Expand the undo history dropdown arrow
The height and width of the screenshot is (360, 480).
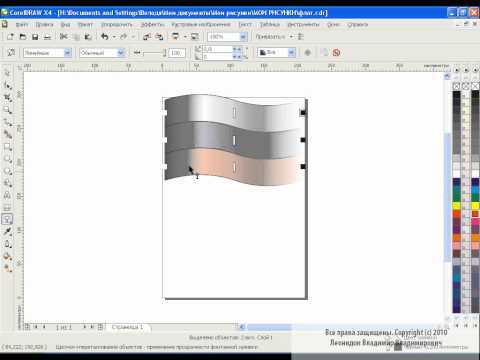114,37
